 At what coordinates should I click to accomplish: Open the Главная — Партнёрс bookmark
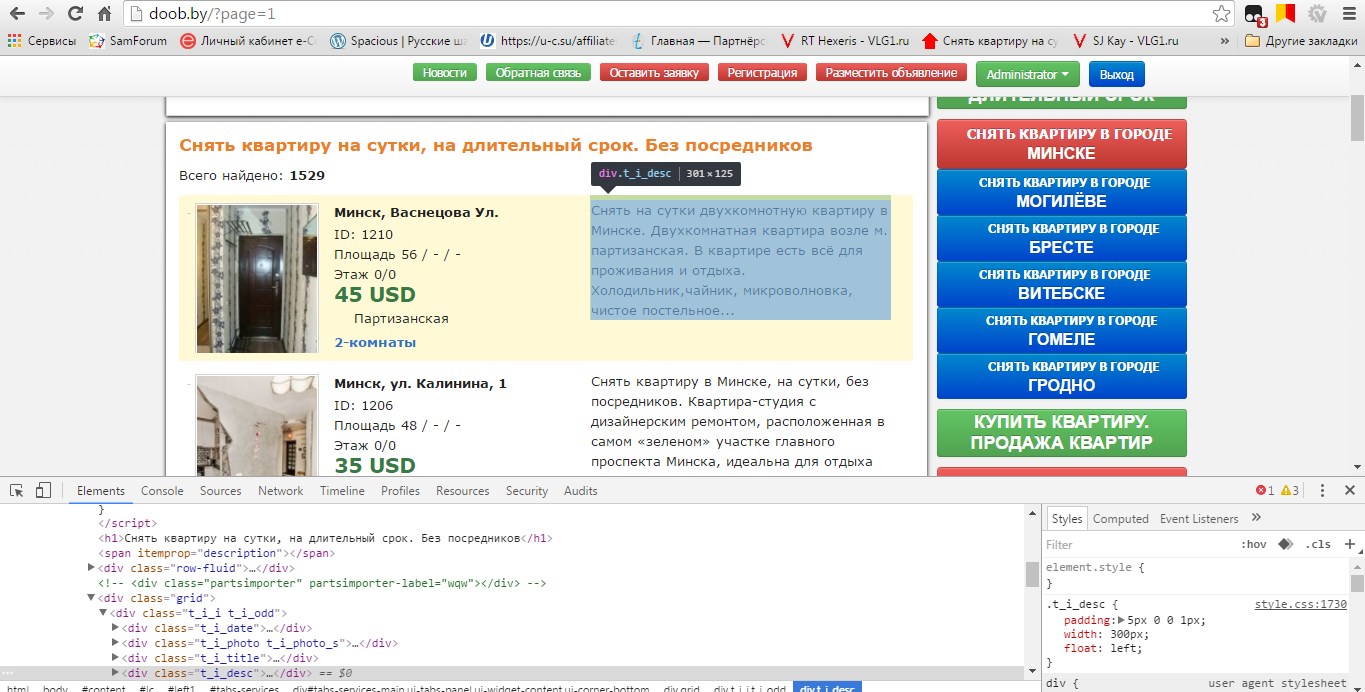(x=698, y=41)
